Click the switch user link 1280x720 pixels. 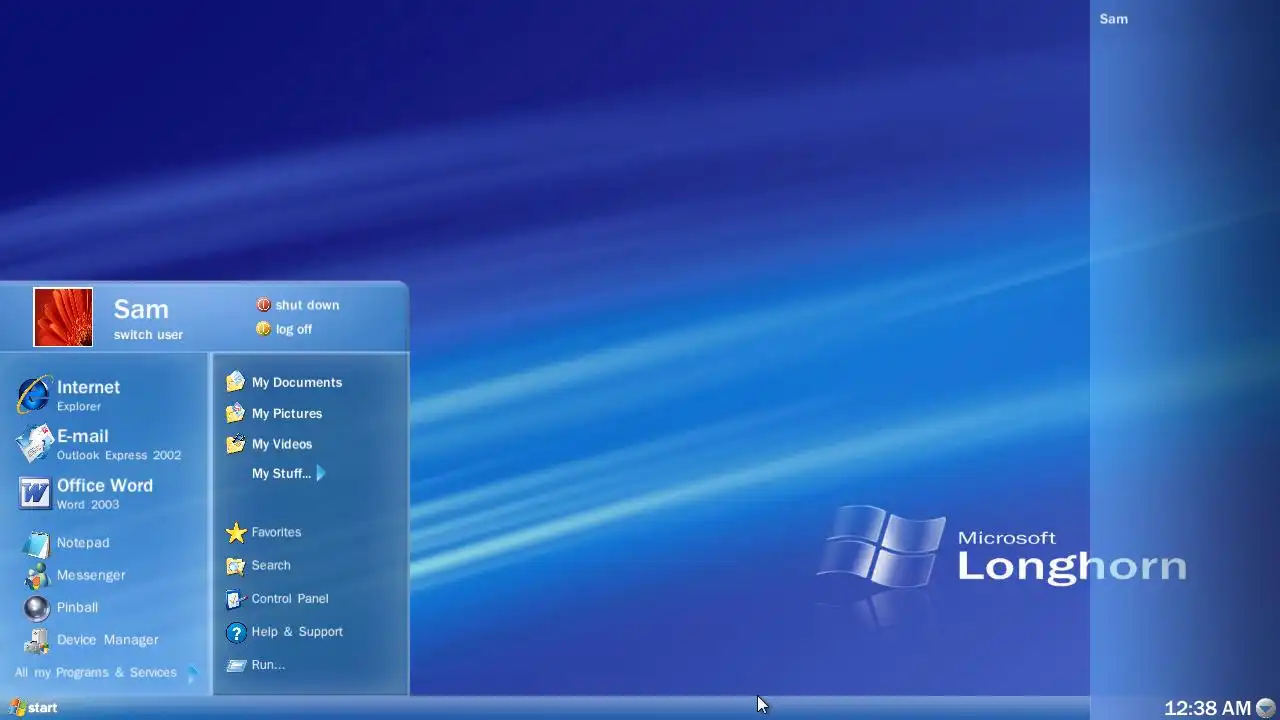[148, 335]
